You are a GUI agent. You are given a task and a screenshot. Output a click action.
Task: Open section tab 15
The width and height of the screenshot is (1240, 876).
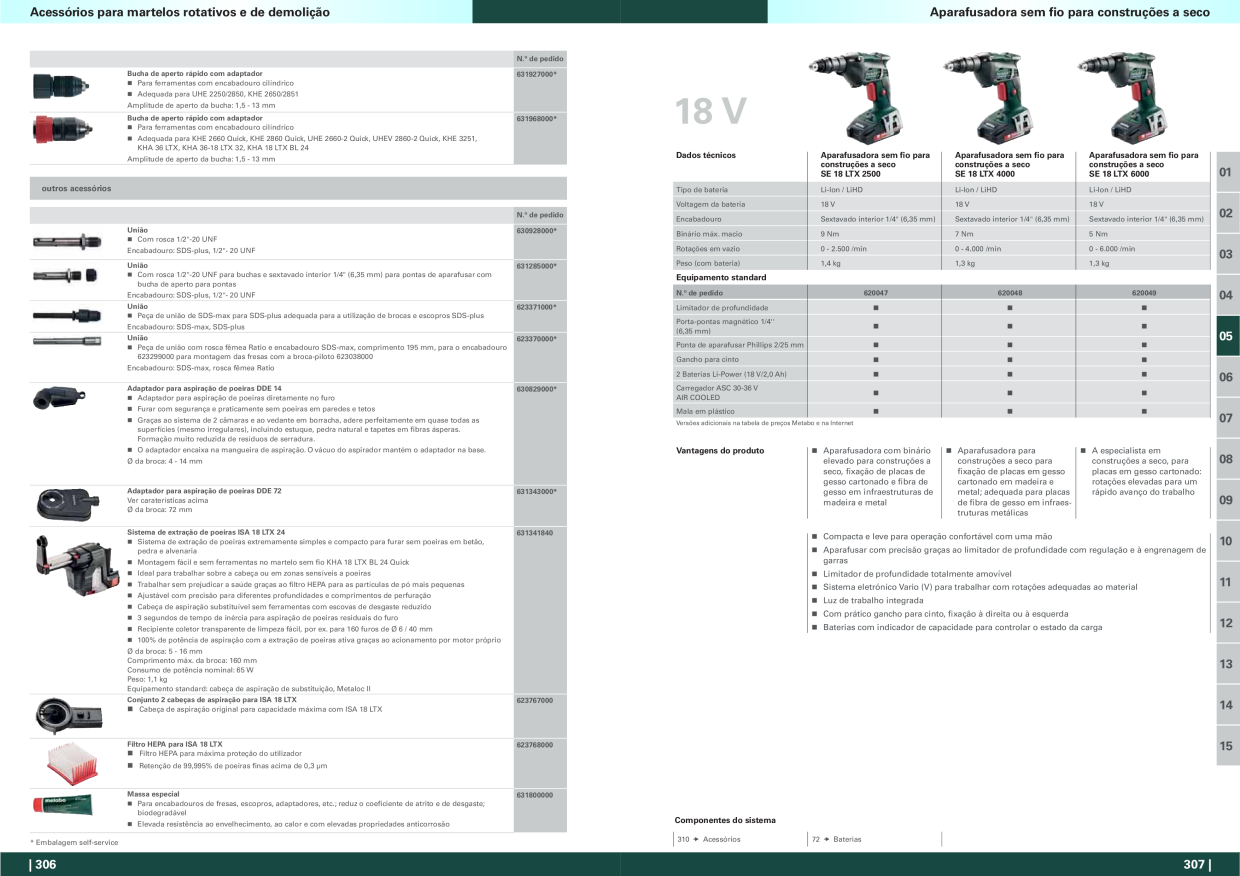pyautogui.click(x=1227, y=747)
